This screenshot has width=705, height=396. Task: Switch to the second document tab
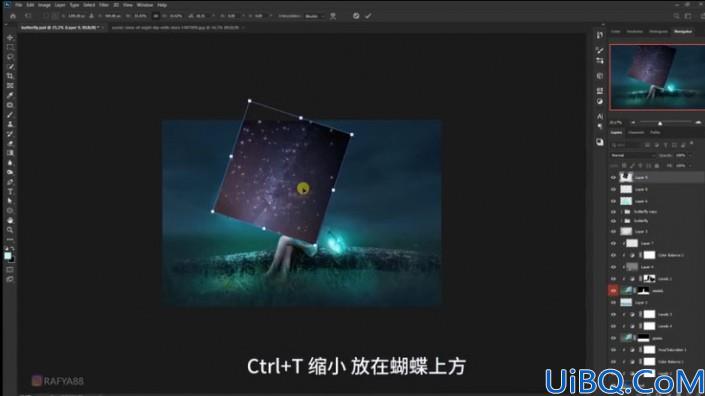pos(176,27)
